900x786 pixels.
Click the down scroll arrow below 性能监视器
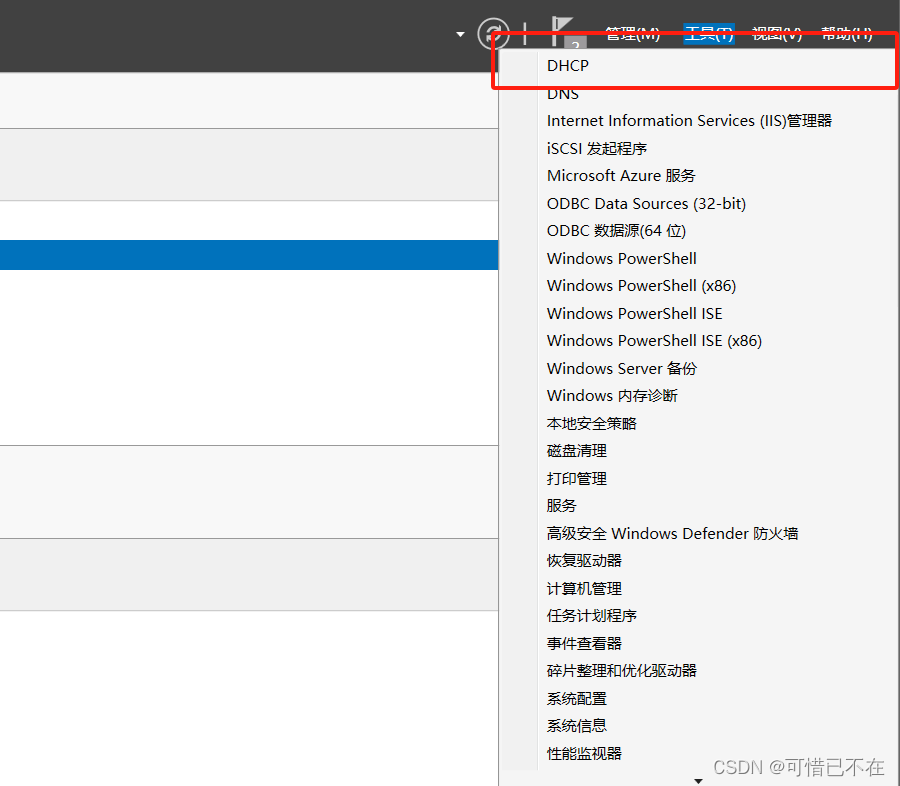(698, 779)
